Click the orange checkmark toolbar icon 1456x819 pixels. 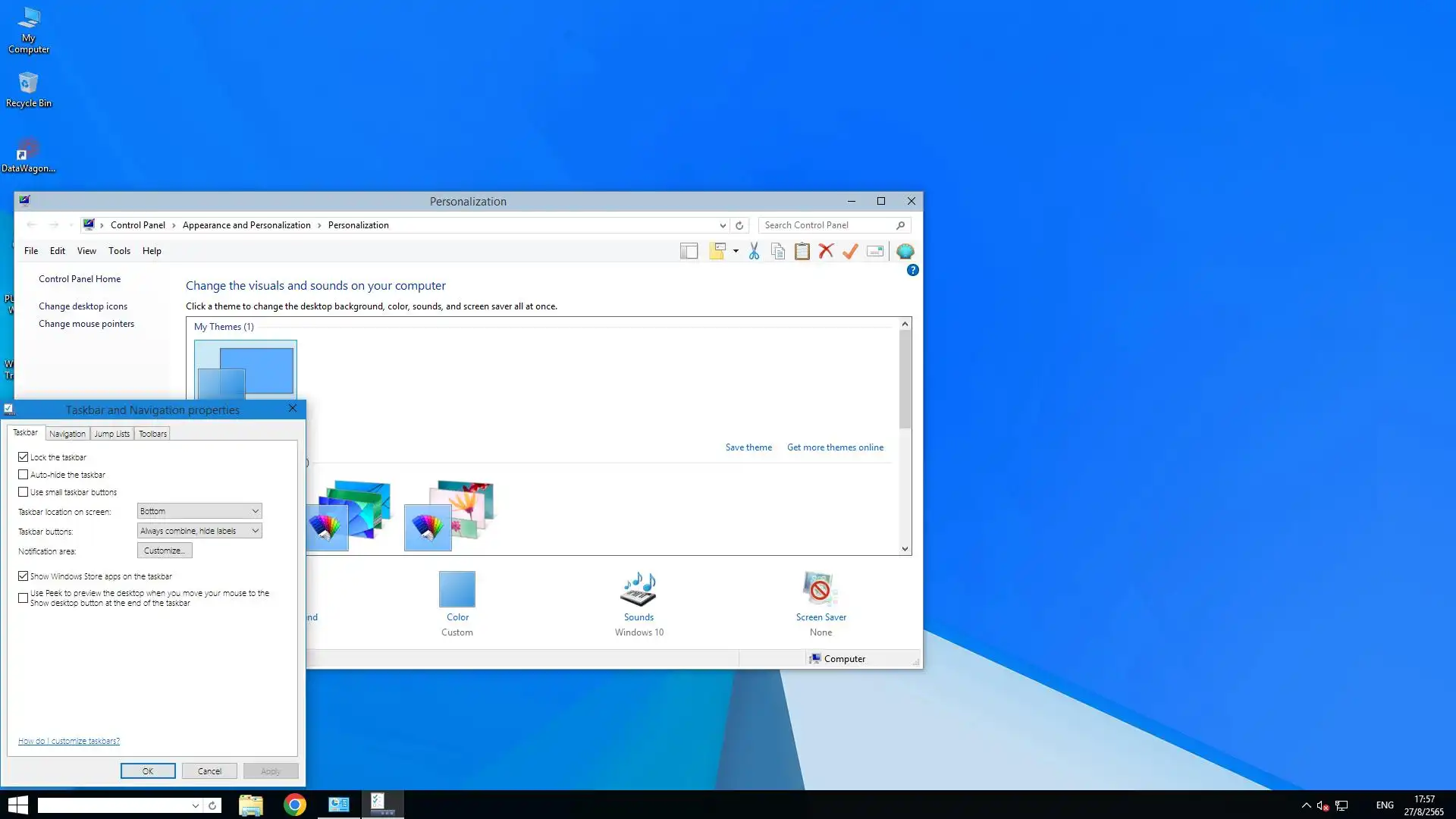[850, 251]
